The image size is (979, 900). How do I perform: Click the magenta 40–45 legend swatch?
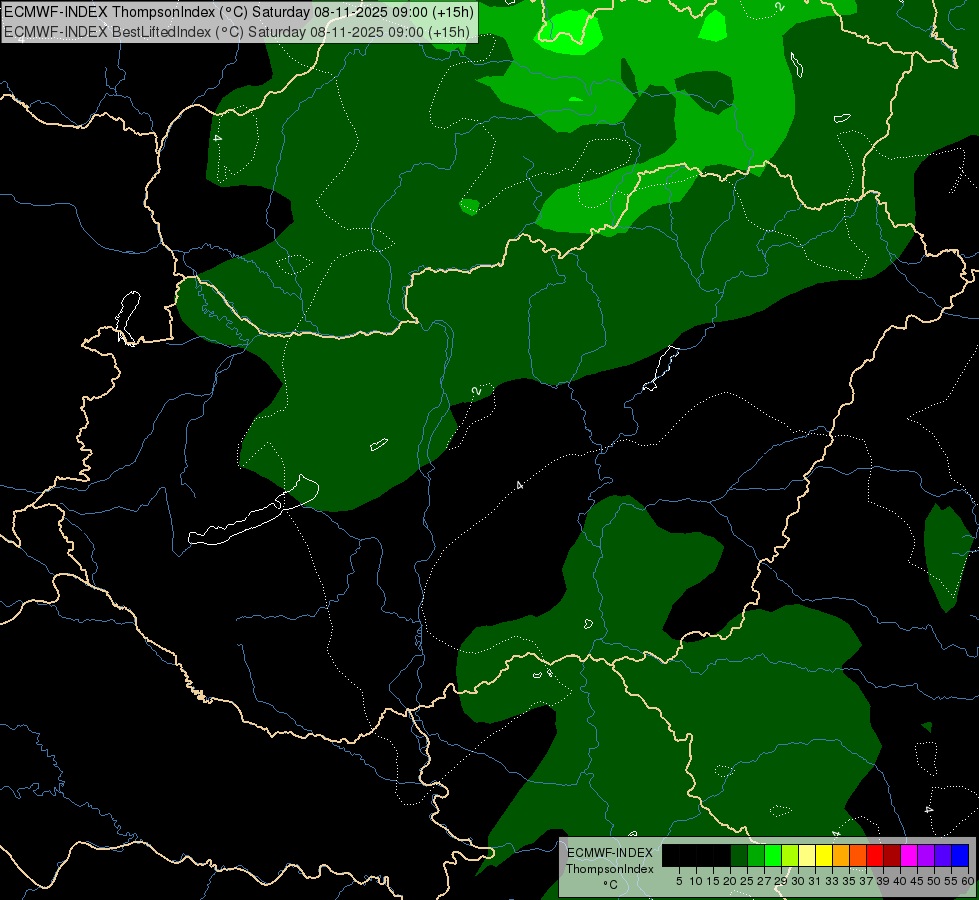point(909,855)
